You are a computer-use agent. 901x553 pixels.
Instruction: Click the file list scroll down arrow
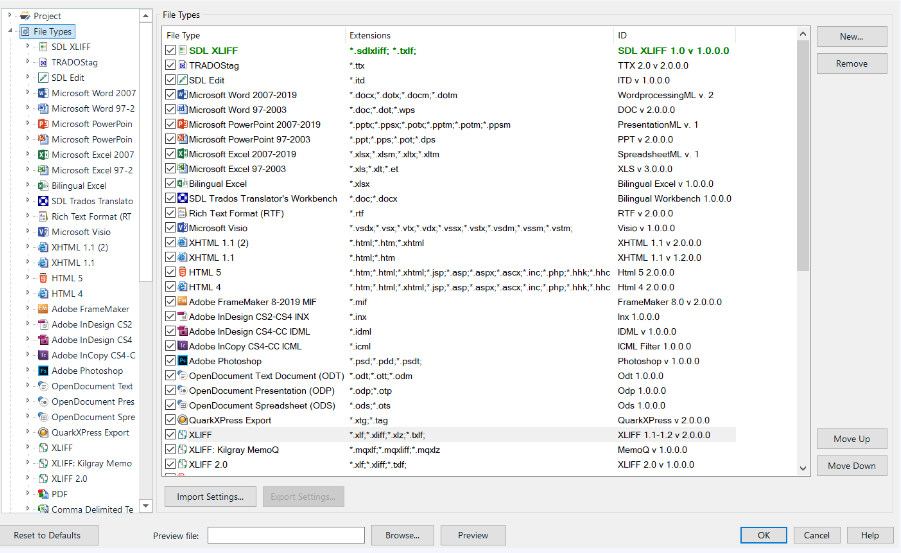803,468
